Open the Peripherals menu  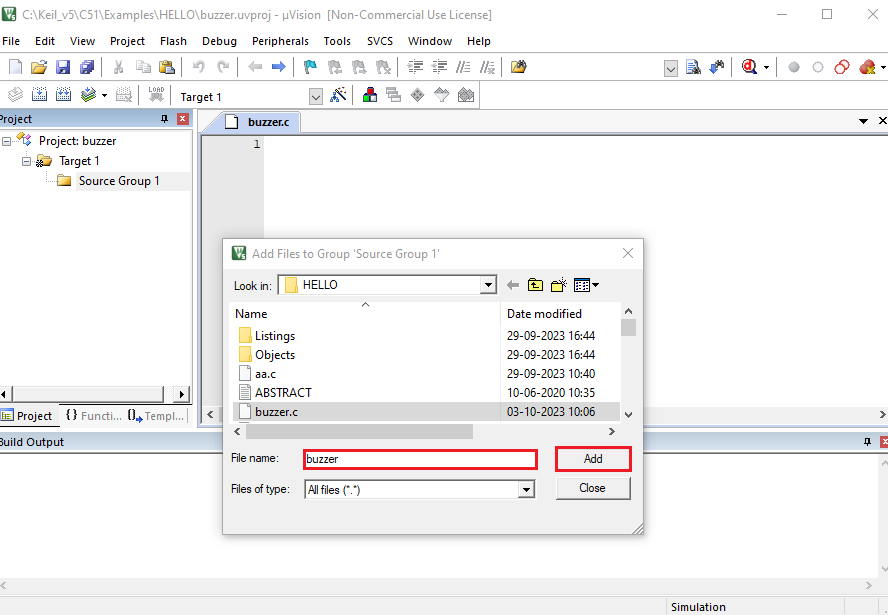coord(280,41)
